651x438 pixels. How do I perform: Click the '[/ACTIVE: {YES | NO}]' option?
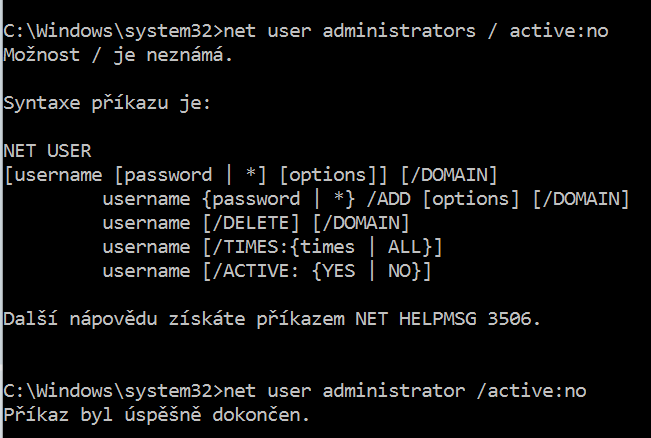pos(313,270)
